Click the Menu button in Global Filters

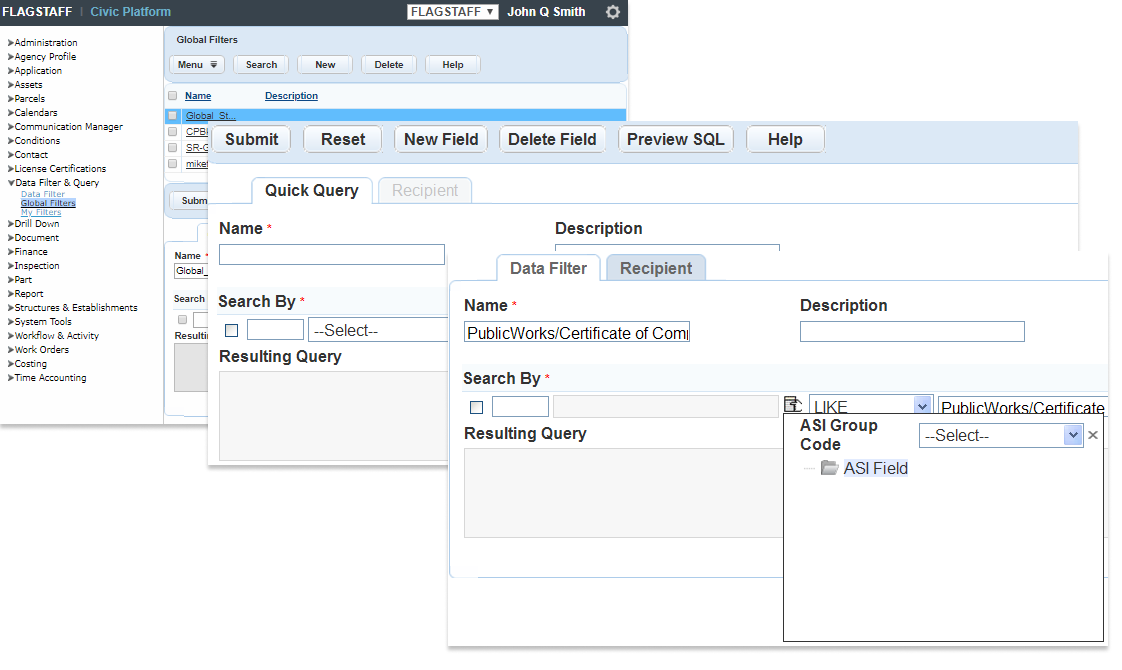tap(197, 65)
